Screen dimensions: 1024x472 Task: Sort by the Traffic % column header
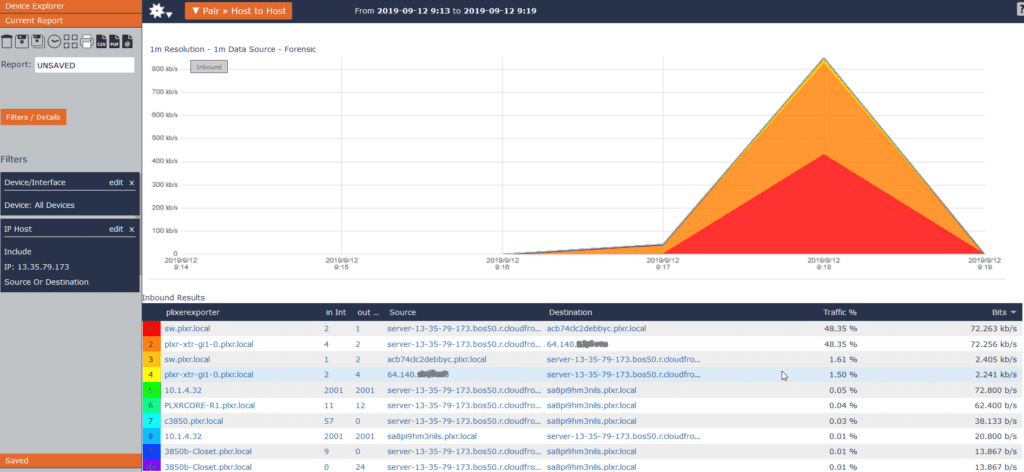pos(839,312)
